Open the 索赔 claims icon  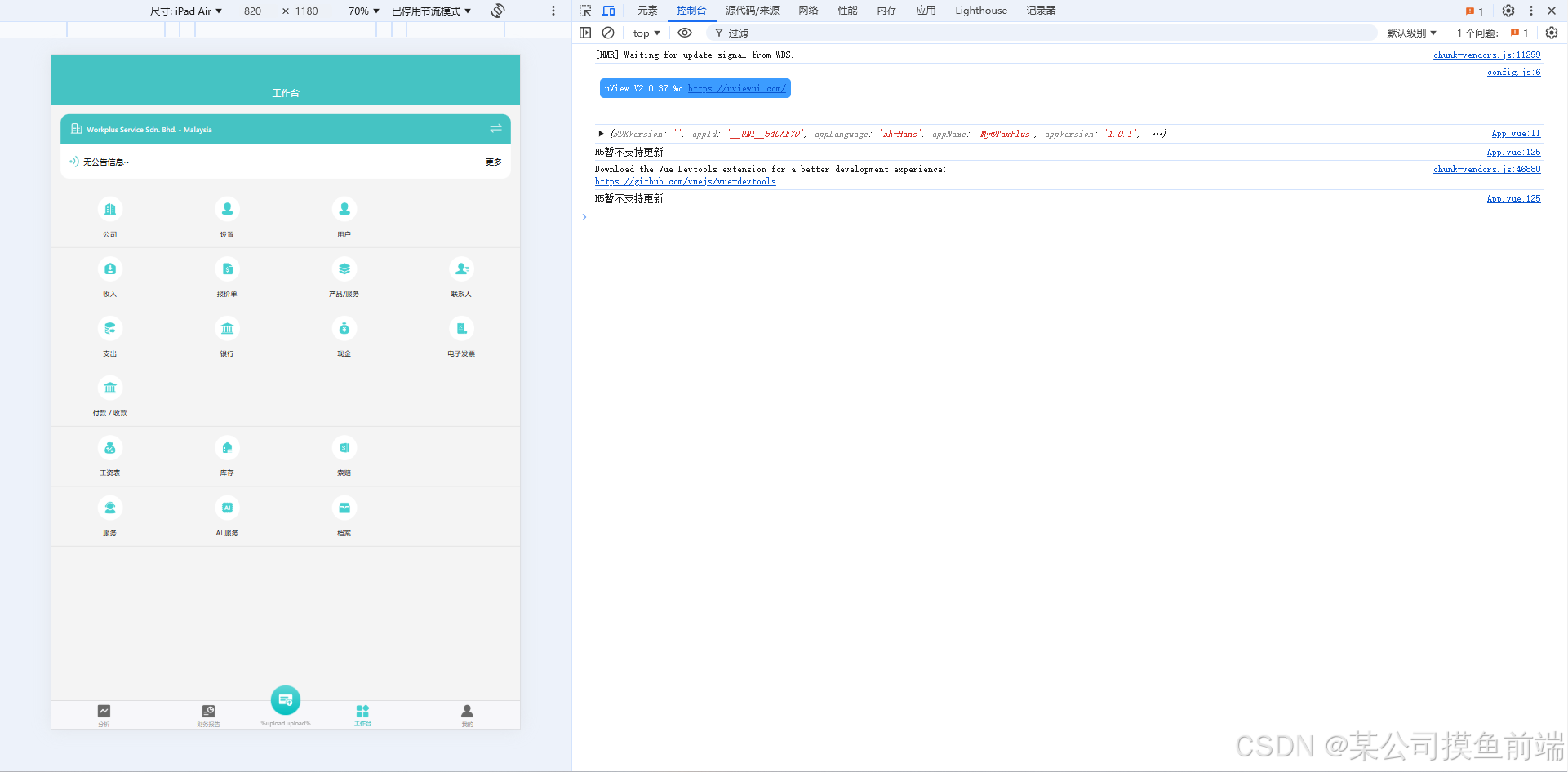click(x=344, y=448)
